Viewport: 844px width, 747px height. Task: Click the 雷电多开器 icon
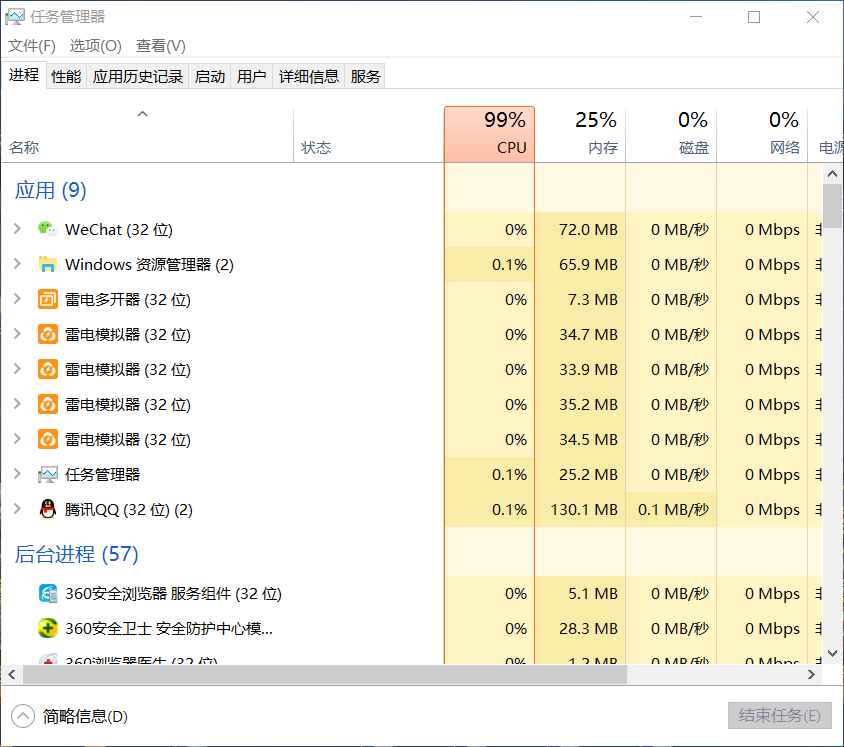[47, 299]
